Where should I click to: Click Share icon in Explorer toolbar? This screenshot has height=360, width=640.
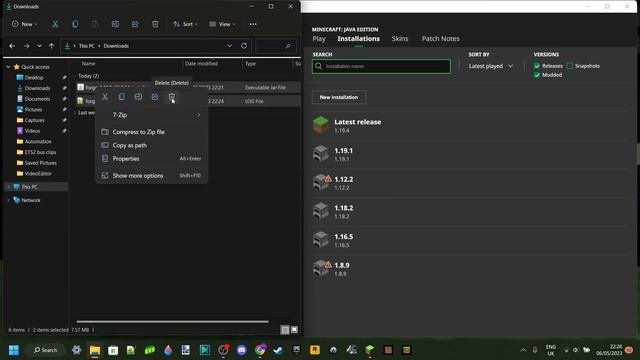pos(135,24)
